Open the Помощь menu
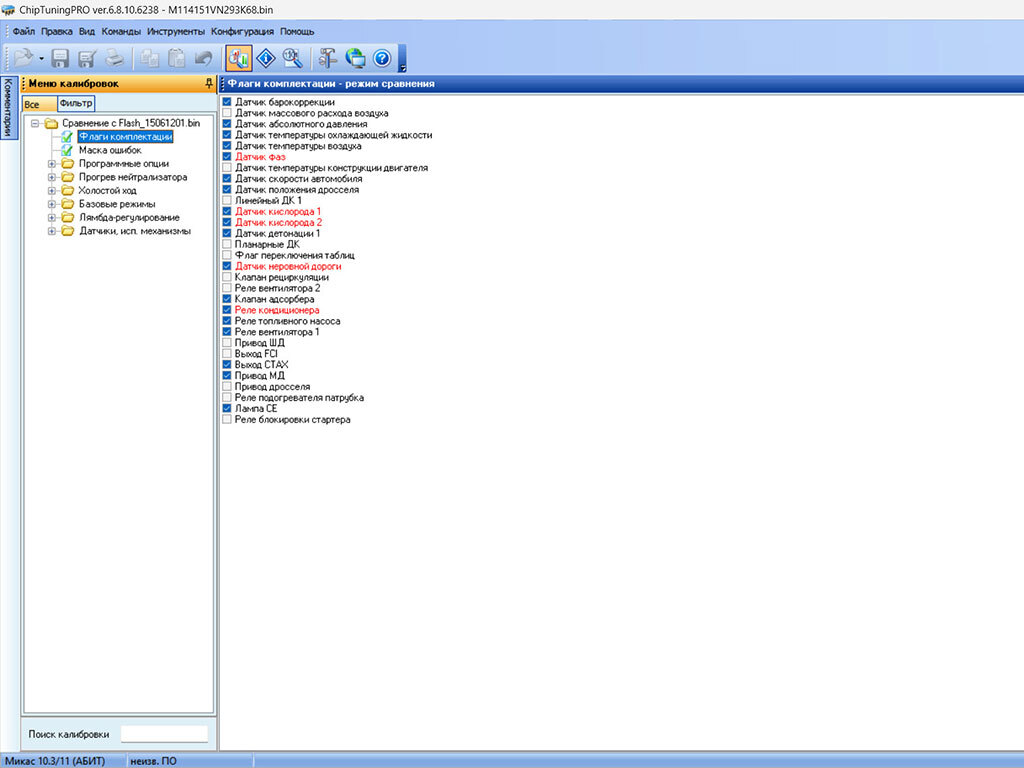 (x=297, y=31)
